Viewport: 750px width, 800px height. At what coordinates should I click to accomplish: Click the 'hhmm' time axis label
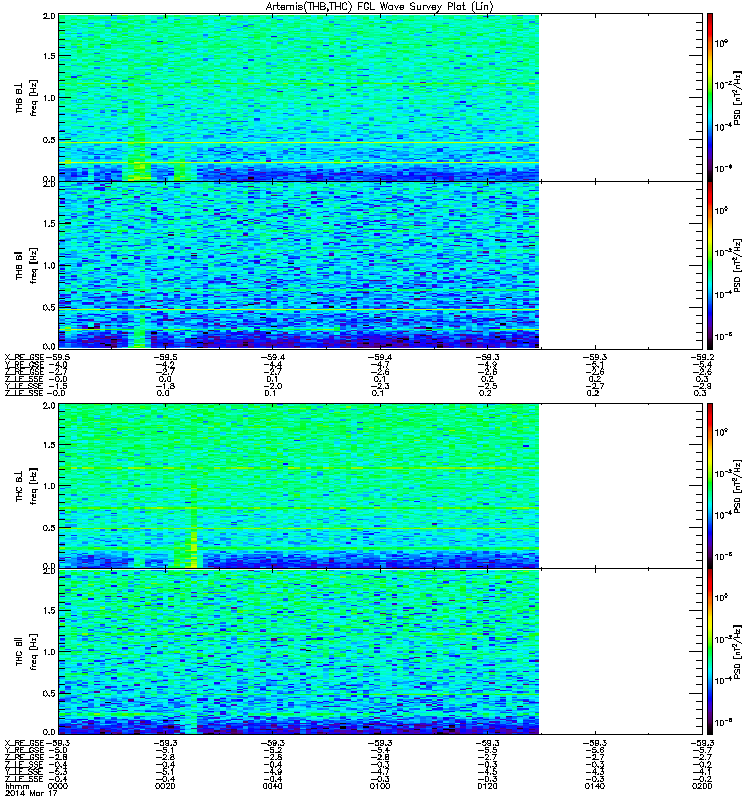(x=15, y=787)
